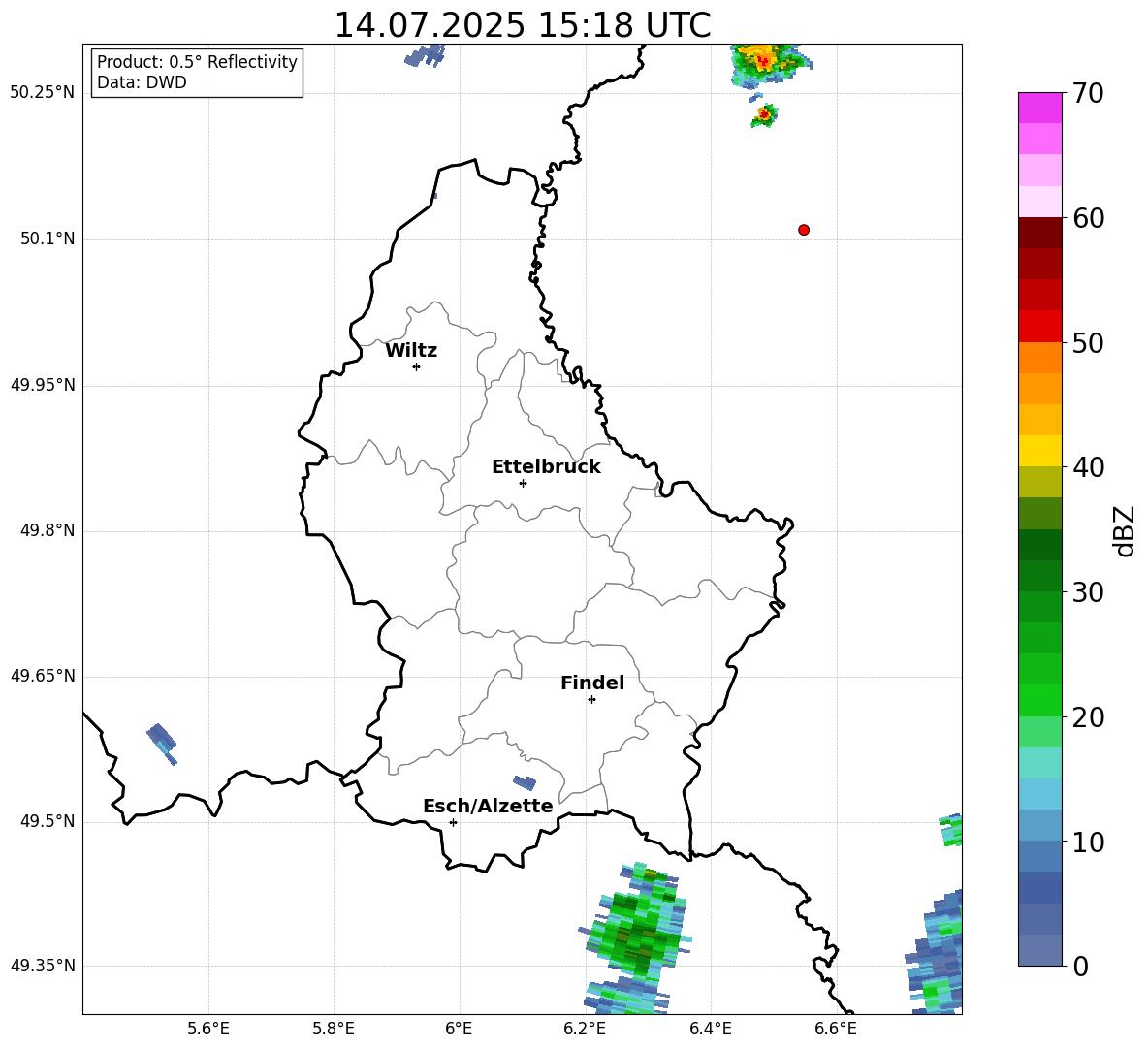Click the 49.95°N latitude label

pos(43,384)
